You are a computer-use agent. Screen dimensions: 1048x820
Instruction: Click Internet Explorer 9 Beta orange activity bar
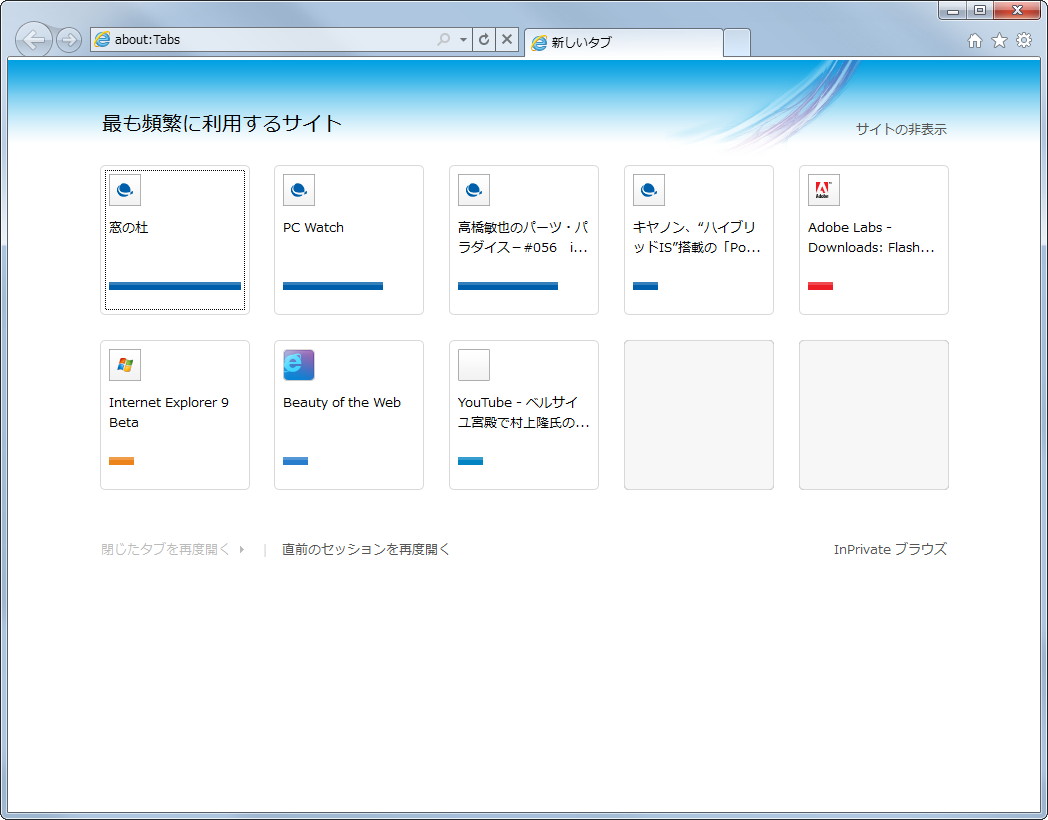[122, 461]
